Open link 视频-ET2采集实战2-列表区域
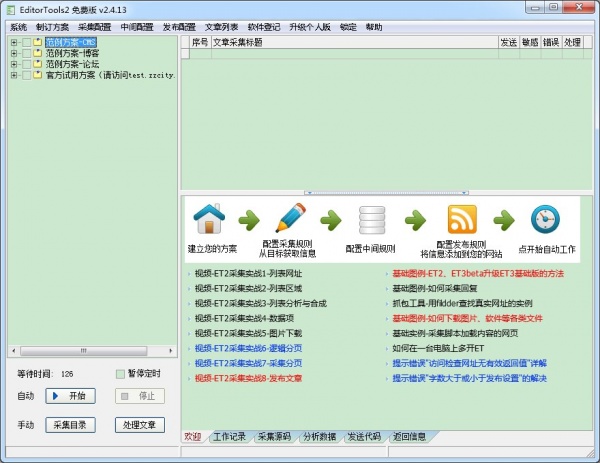The width and height of the screenshot is (600, 463). click(248, 289)
